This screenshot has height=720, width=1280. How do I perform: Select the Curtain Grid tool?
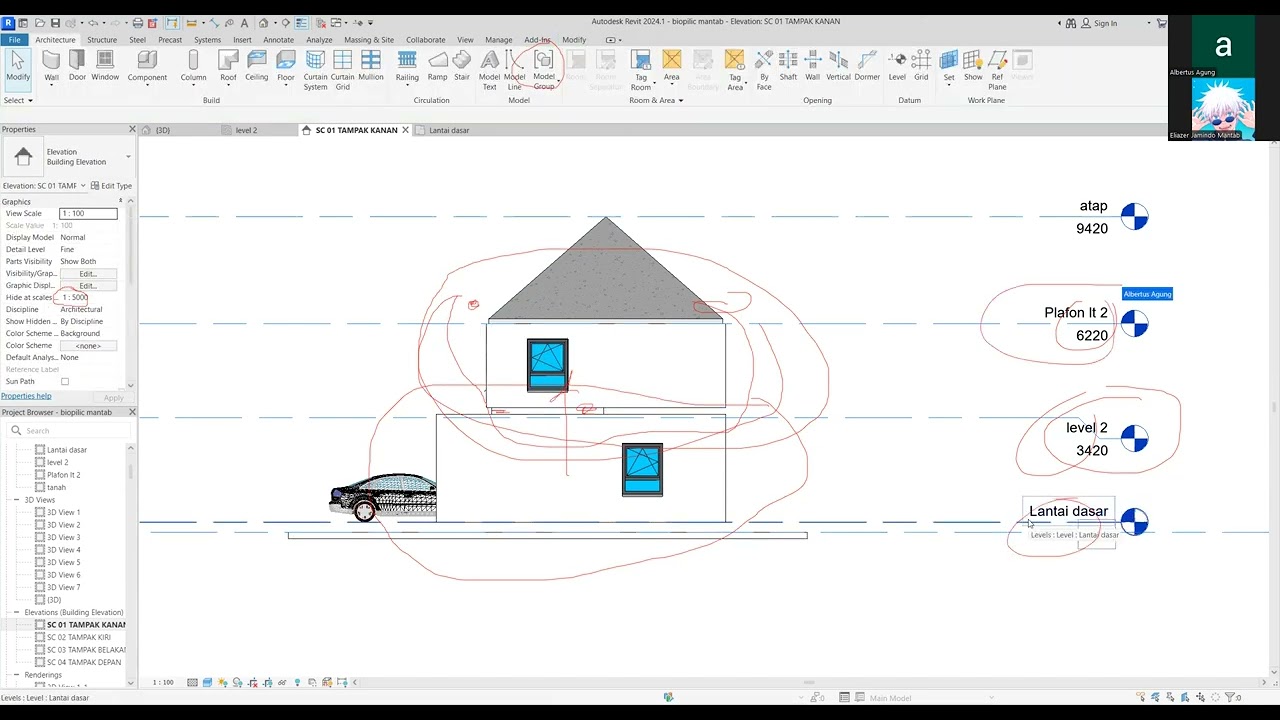[x=342, y=71]
